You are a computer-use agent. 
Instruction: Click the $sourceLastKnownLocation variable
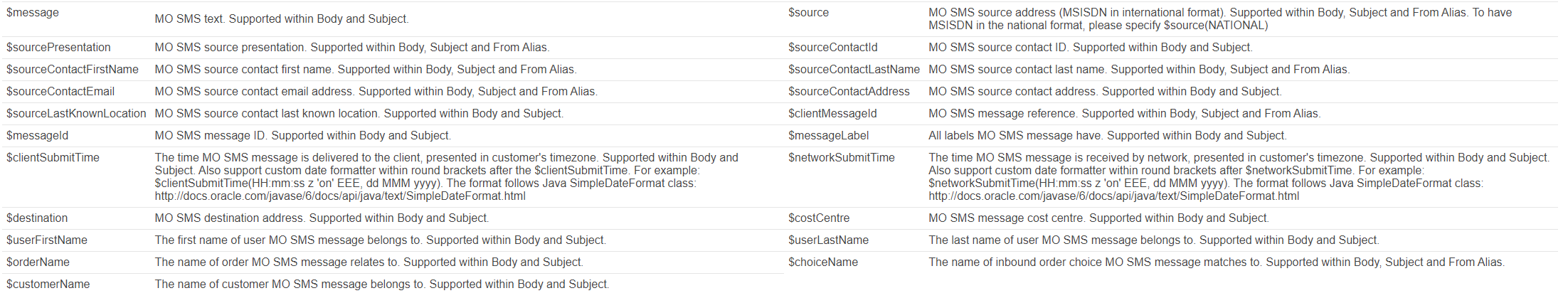(76, 114)
